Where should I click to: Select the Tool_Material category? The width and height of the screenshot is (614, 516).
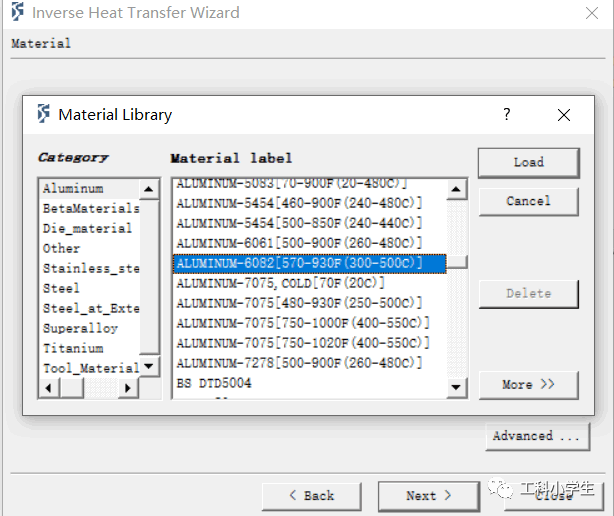[x=90, y=368]
